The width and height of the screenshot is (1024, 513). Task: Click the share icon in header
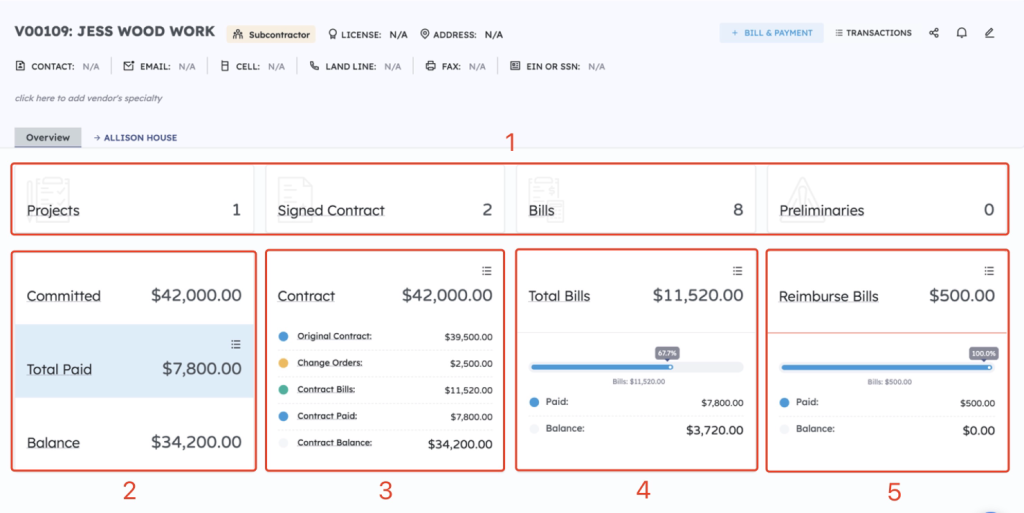pos(934,33)
